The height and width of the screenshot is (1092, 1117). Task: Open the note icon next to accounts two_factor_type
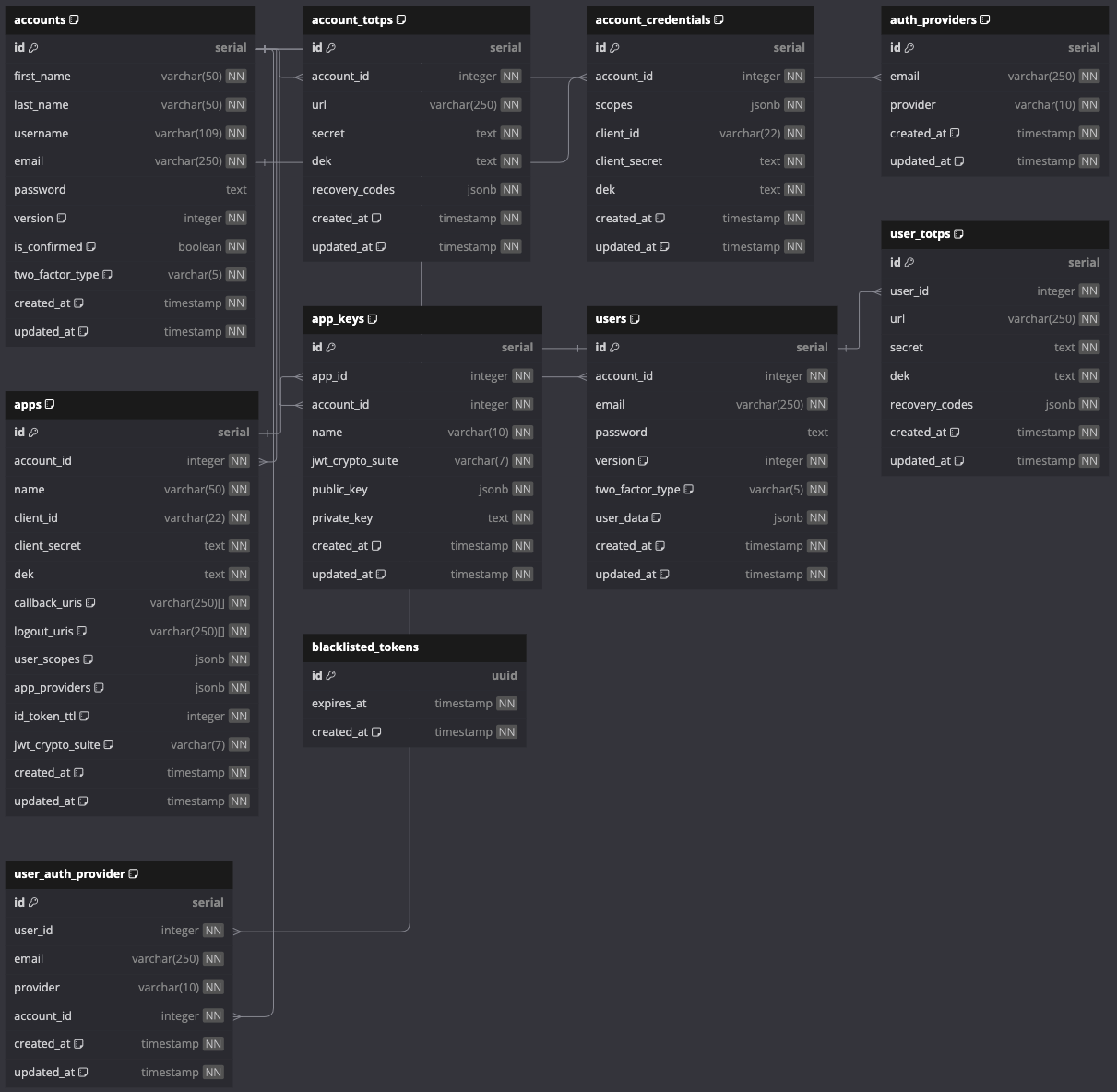(108, 275)
